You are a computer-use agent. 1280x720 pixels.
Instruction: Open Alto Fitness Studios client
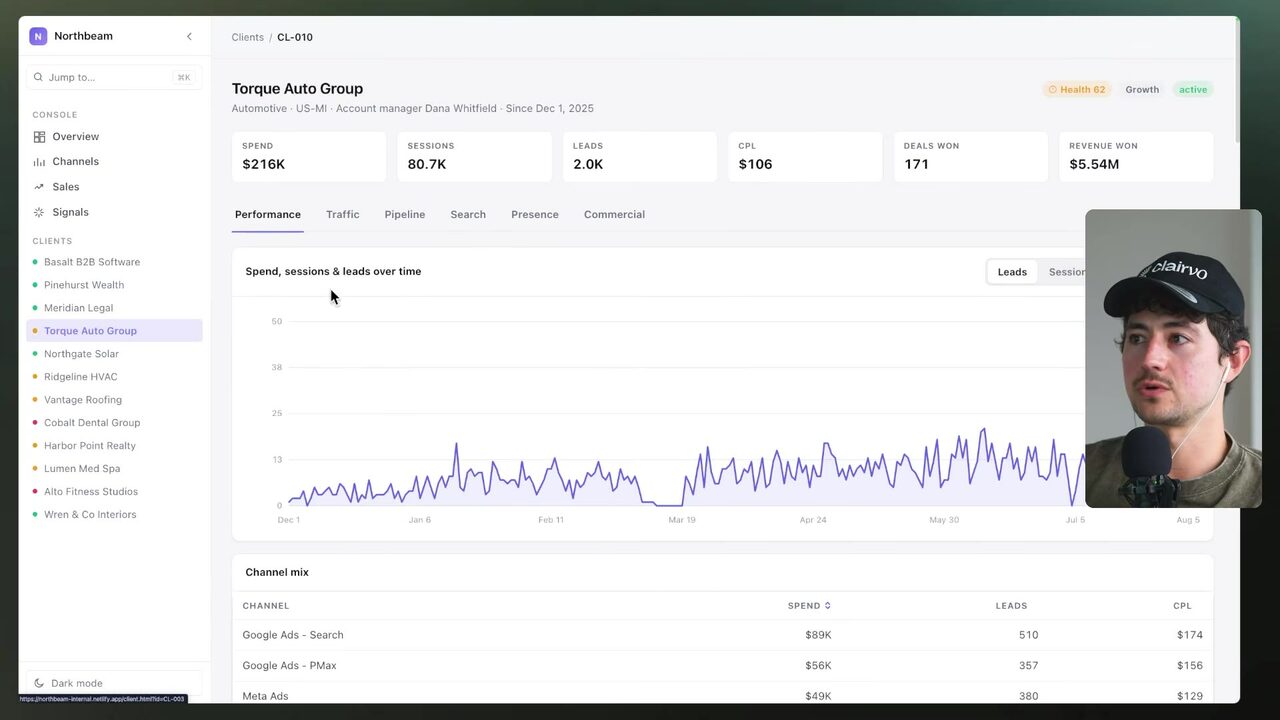point(114,492)
